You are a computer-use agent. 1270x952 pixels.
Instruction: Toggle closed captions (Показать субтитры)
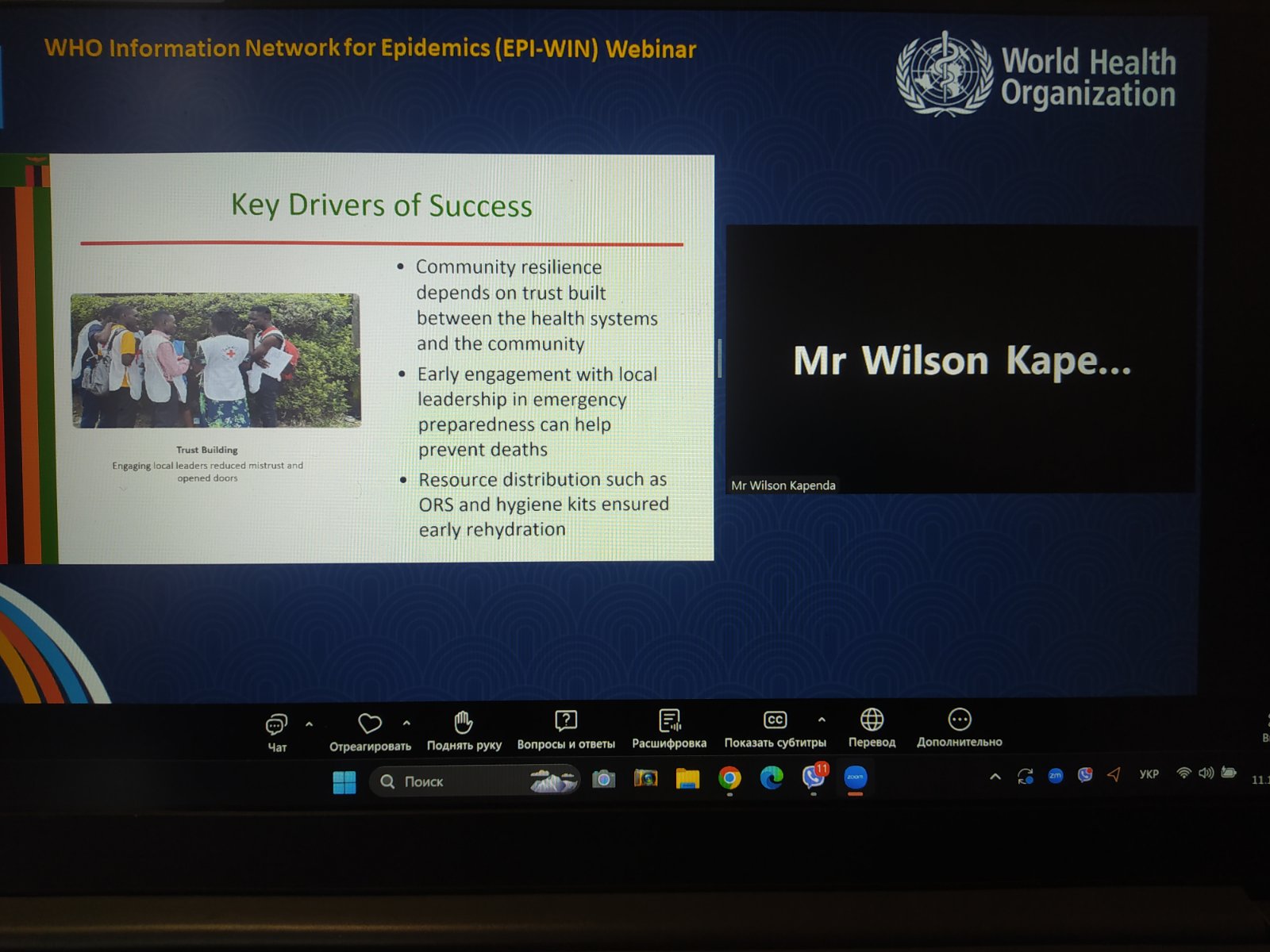click(x=775, y=720)
